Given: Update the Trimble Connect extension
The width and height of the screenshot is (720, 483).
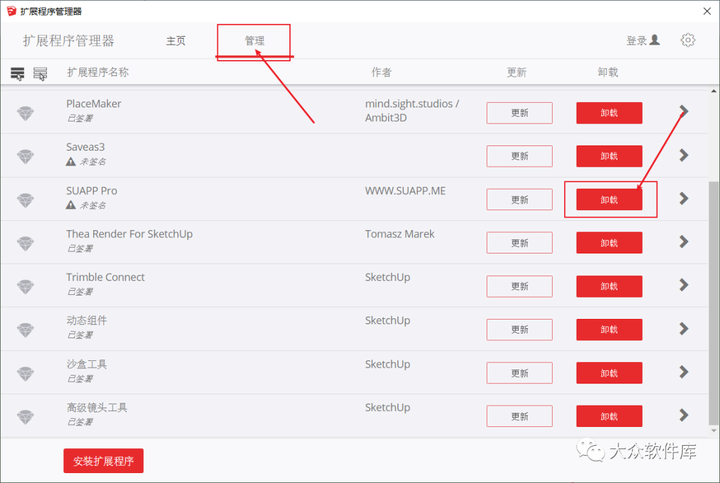Looking at the screenshot, I should click(x=519, y=286).
